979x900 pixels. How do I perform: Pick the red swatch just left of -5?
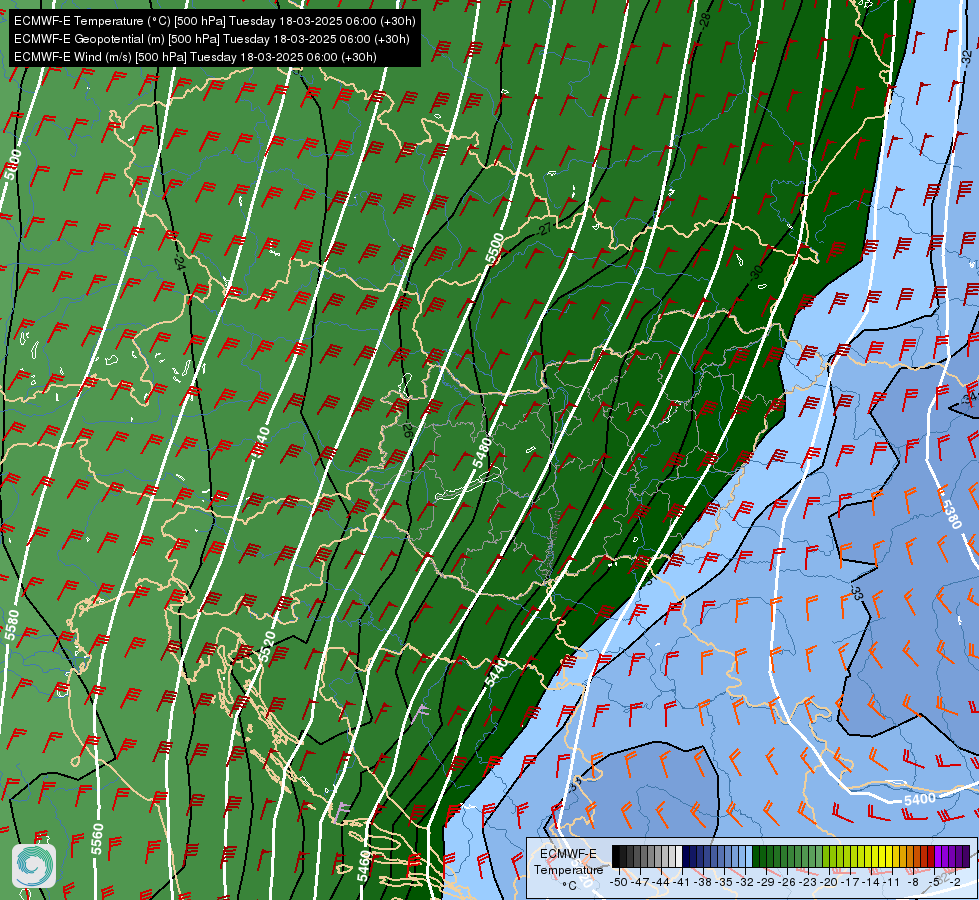click(x=931, y=856)
